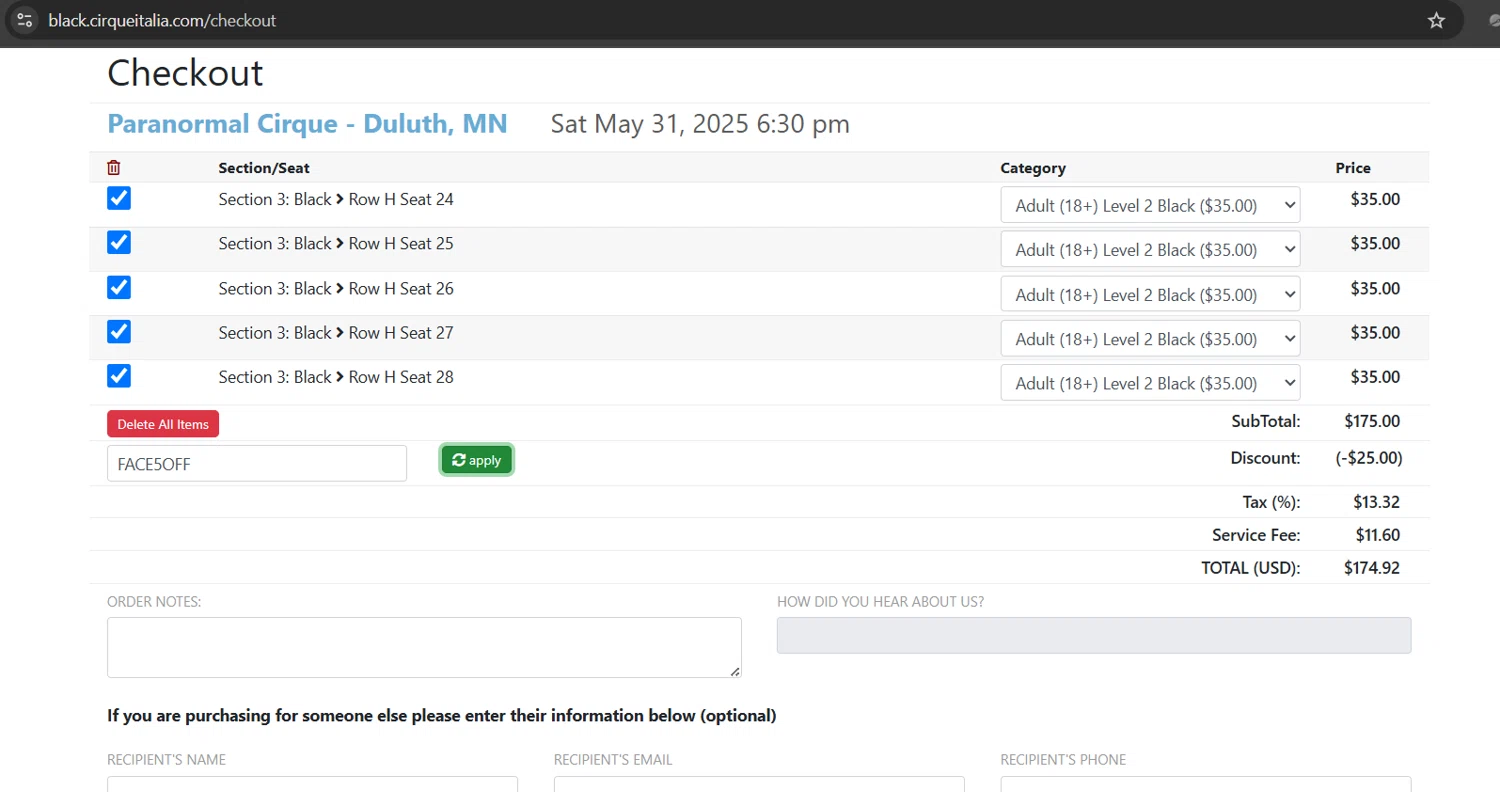Open the Paranormal Cirque - Duluth, MN link
The width and height of the screenshot is (1500, 792).
(x=307, y=124)
